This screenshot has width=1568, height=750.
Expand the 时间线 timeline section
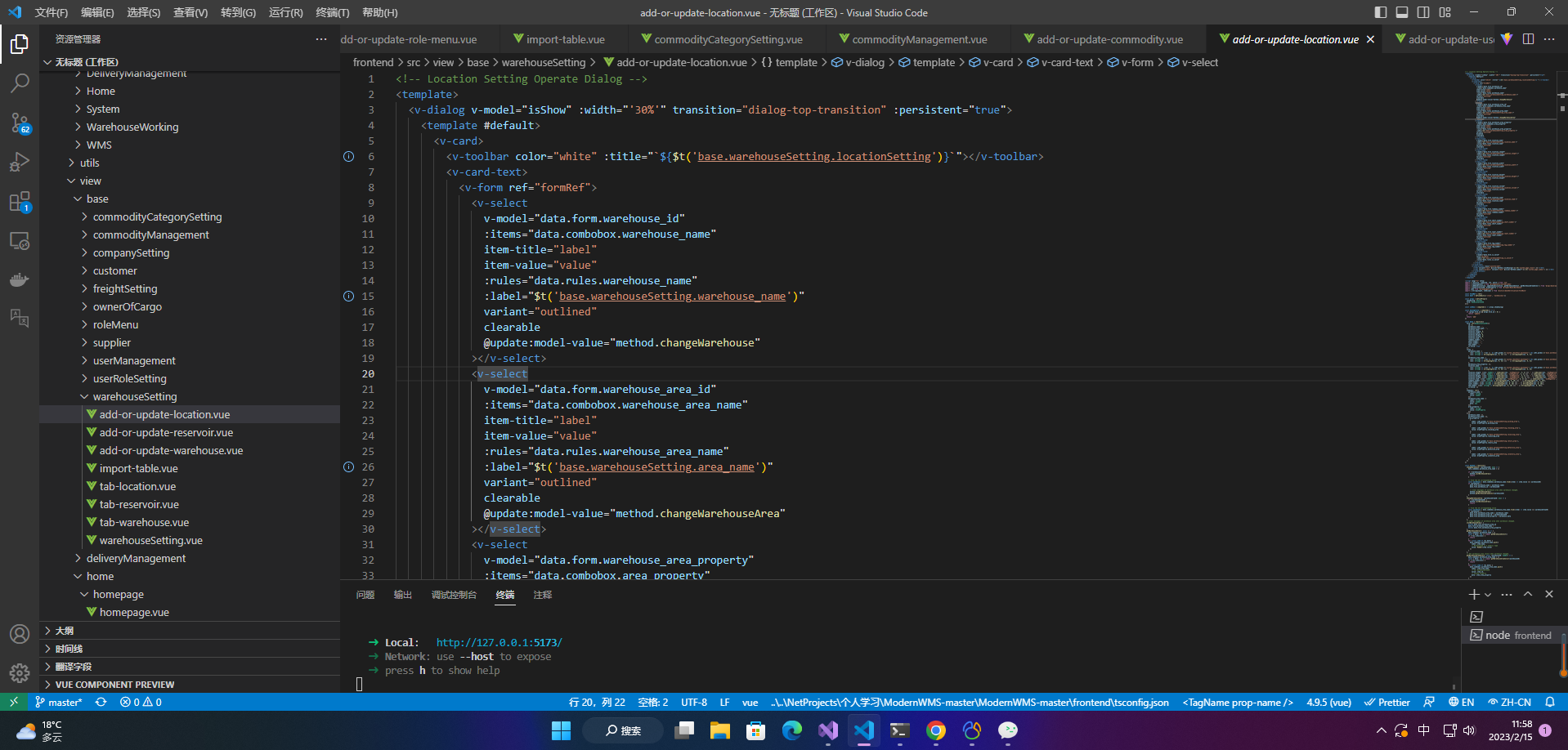click(189, 649)
